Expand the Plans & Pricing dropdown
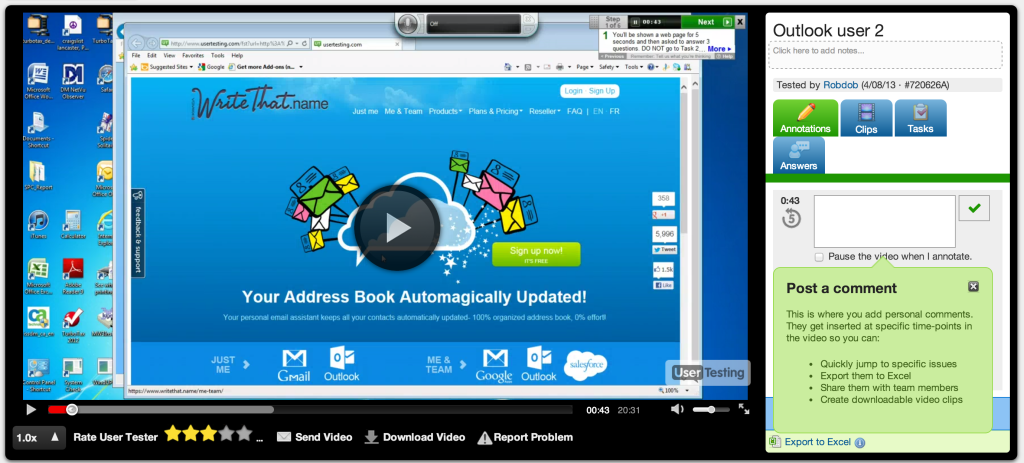 point(495,111)
